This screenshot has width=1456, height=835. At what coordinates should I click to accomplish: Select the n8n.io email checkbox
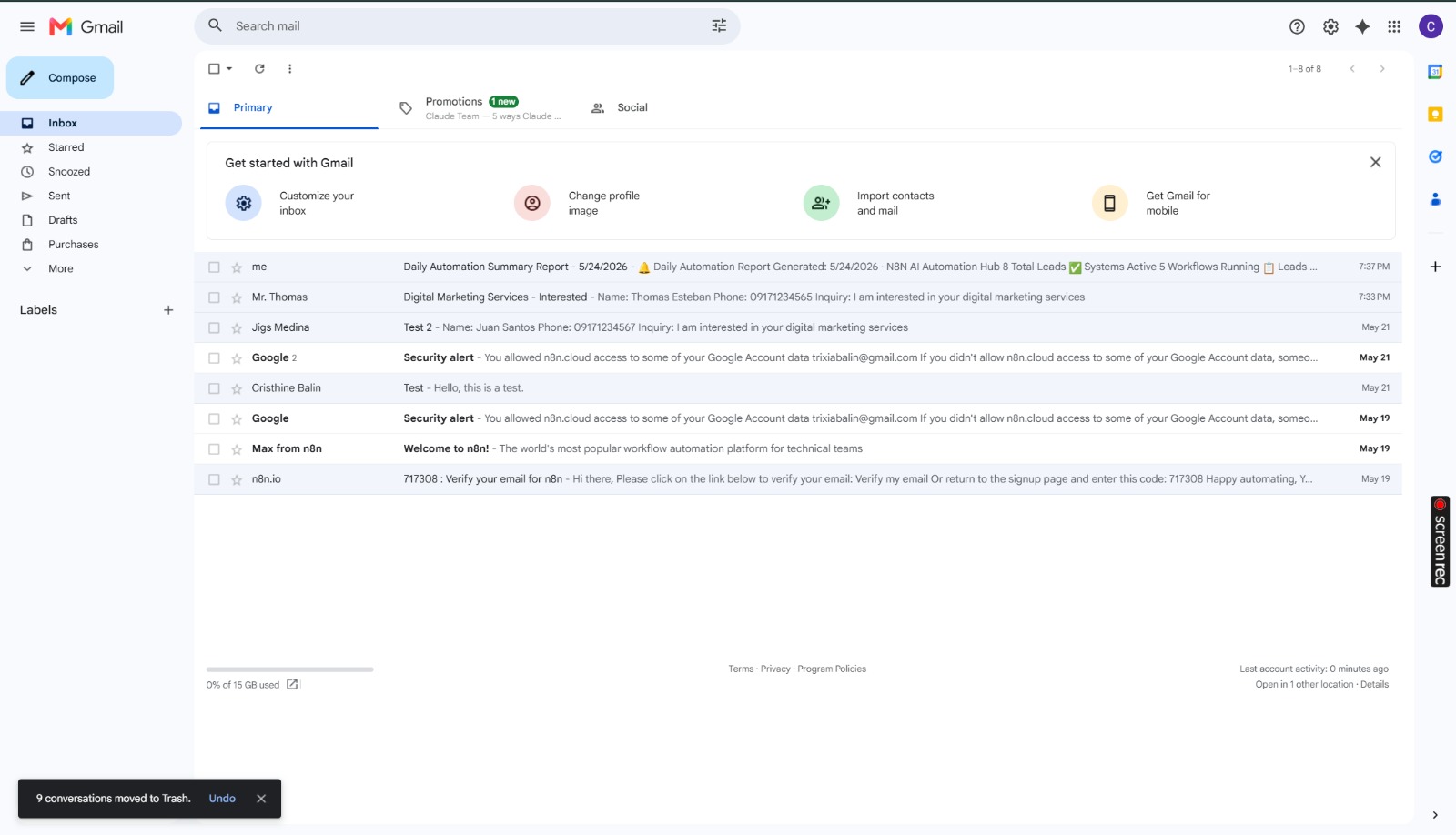214,479
